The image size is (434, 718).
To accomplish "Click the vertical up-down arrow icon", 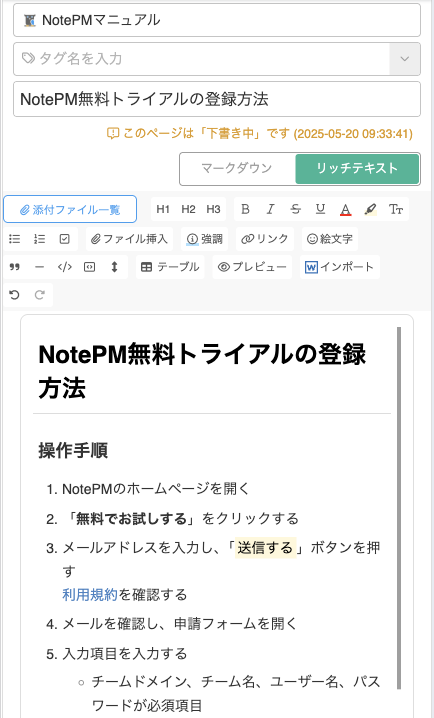I will coord(114,267).
